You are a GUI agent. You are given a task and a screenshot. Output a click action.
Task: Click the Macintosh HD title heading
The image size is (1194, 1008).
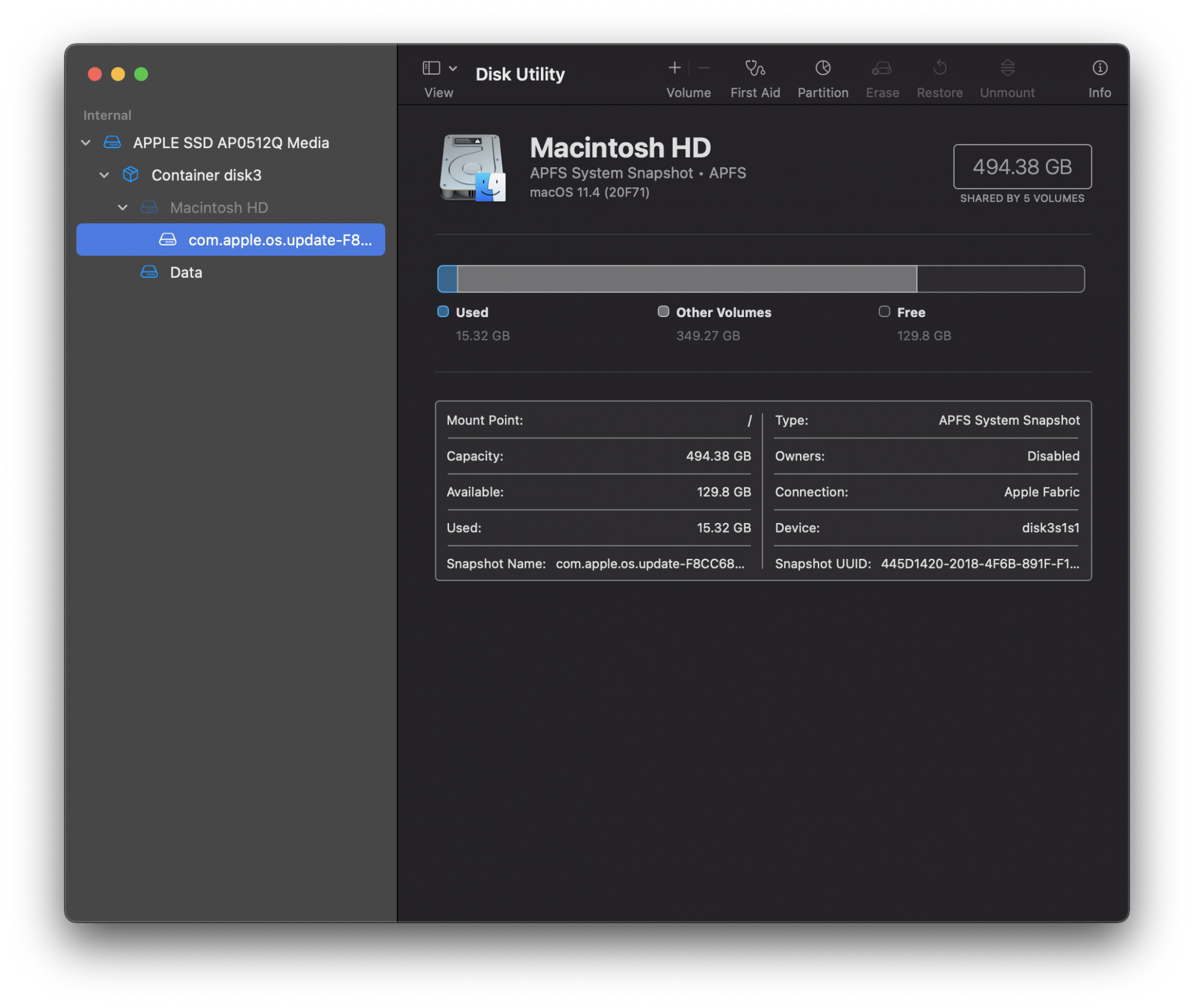click(620, 148)
